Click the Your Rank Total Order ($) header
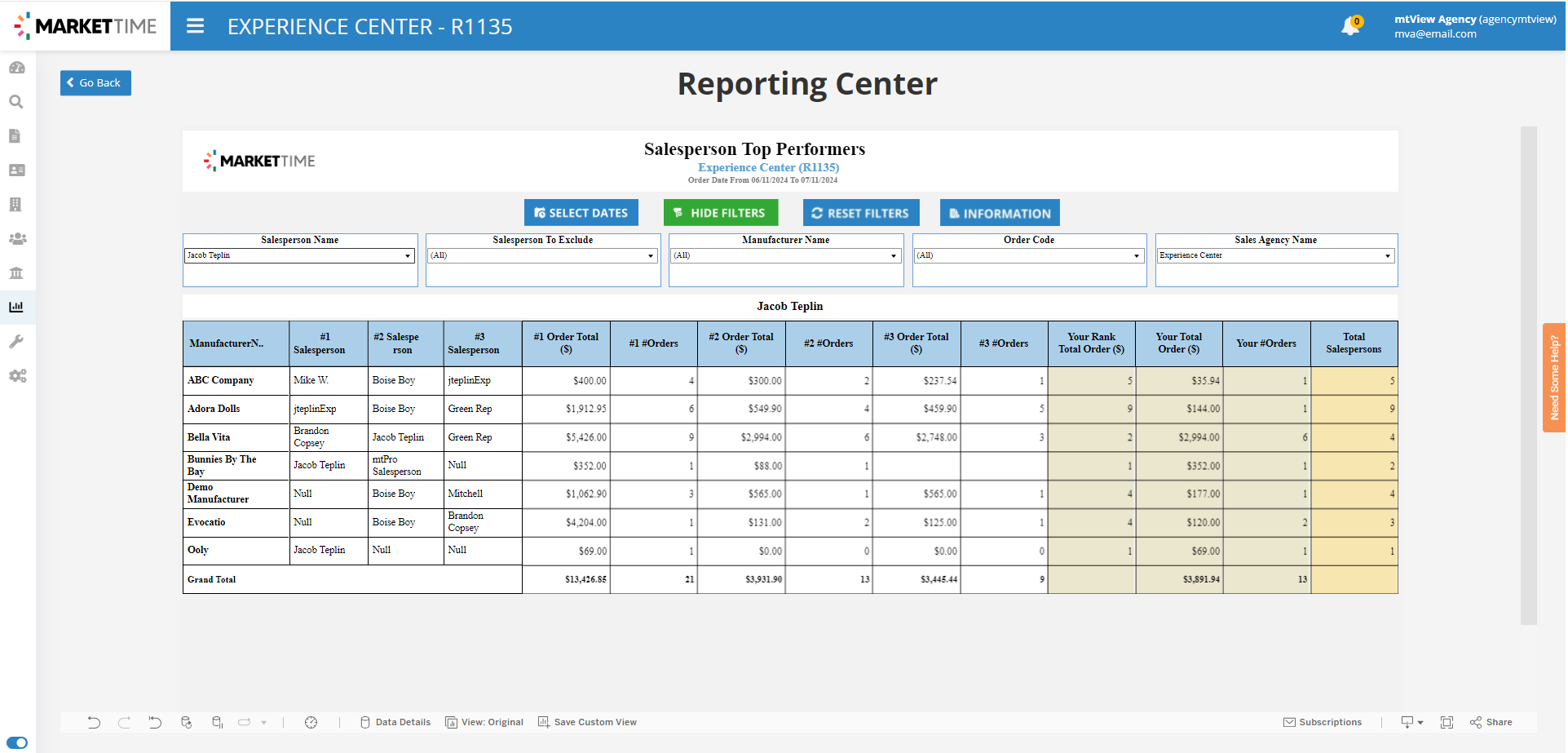The image size is (1568, 753). (x=1092, y=343)
